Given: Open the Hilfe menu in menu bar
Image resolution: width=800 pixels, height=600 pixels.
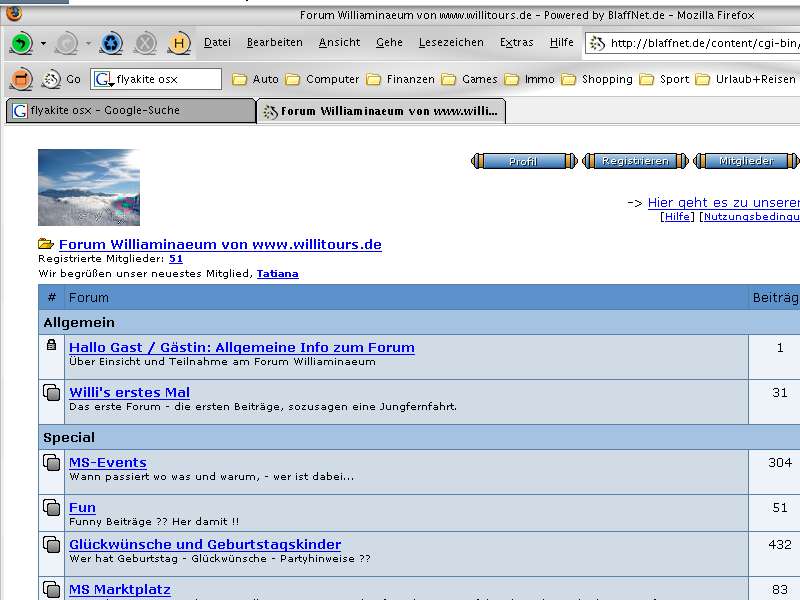Looking at the screenshot, I should (x=562, y=42).
